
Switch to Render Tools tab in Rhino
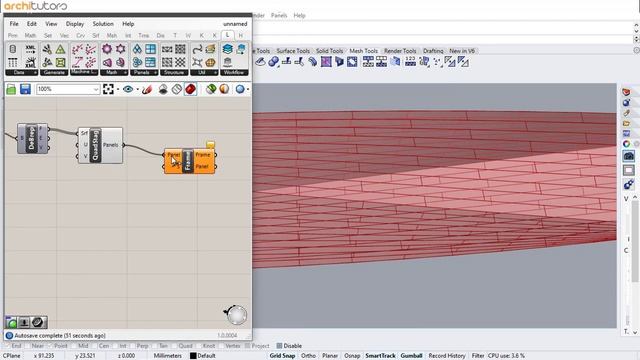click(x=400, y=51)
